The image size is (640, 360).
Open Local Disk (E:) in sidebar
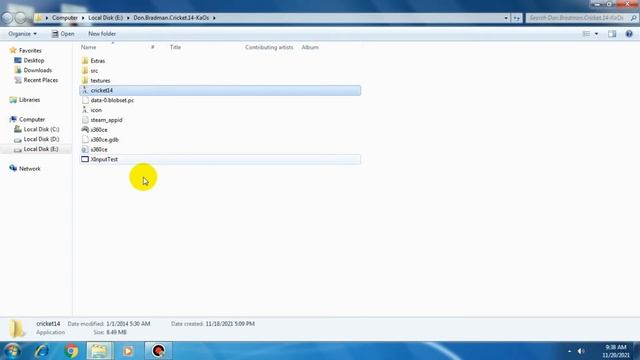[41, 149]
